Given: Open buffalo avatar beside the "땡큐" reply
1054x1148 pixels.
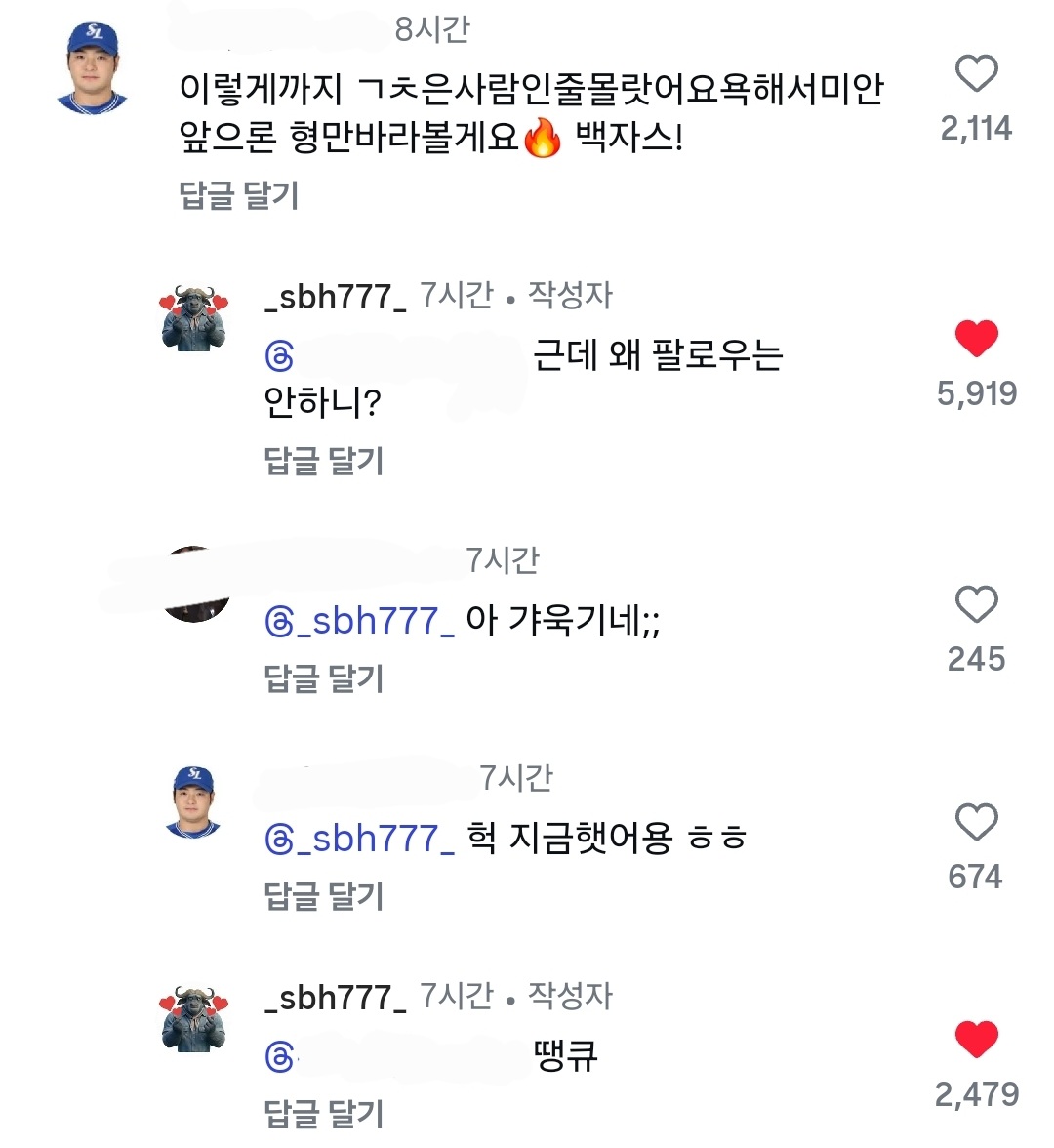Looking at the screenshot, I should coord(193,1020).
